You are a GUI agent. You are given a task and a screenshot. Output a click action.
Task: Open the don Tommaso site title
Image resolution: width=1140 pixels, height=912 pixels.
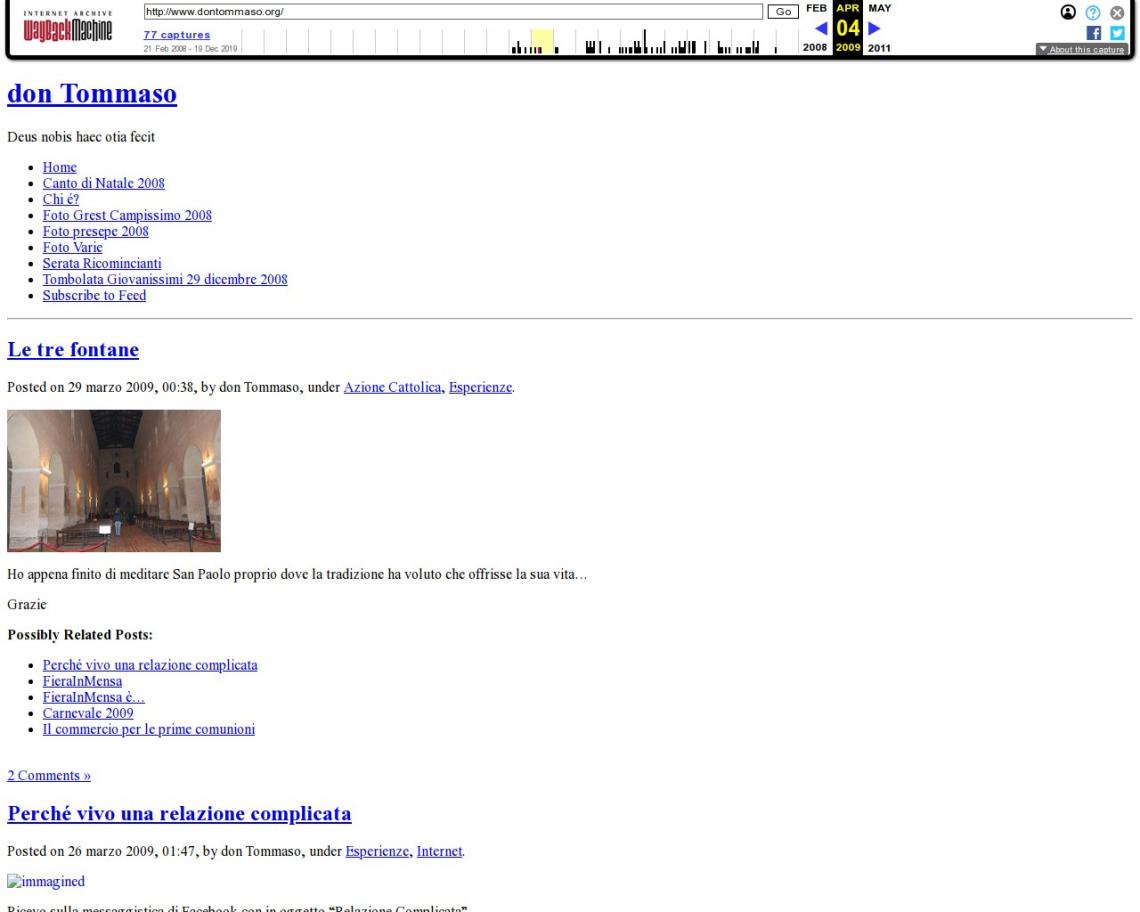[92, 94]
